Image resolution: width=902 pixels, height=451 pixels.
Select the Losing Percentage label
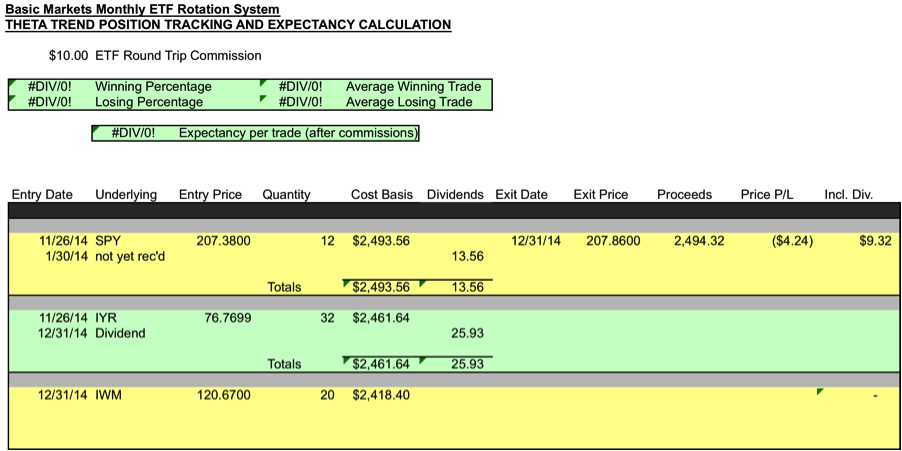[x=149, y=102]
